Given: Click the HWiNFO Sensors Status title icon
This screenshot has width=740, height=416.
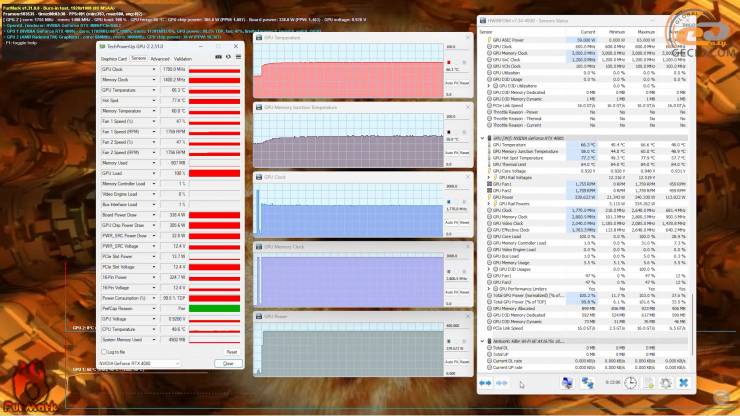Looking at the screenshot, I should (483, 21).
